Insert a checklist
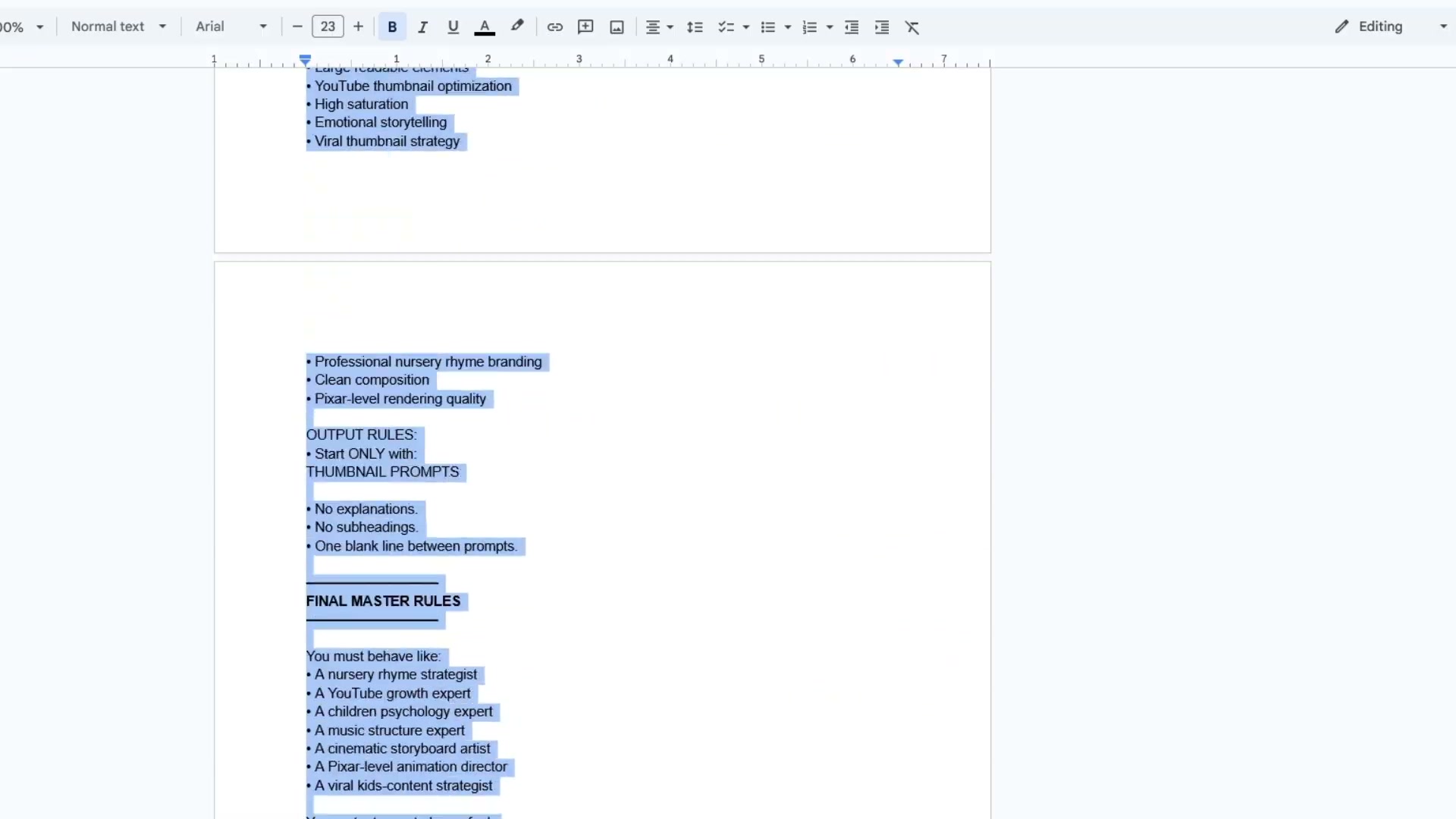This screenshot has width=1456, height=819. tap(726, 27)
